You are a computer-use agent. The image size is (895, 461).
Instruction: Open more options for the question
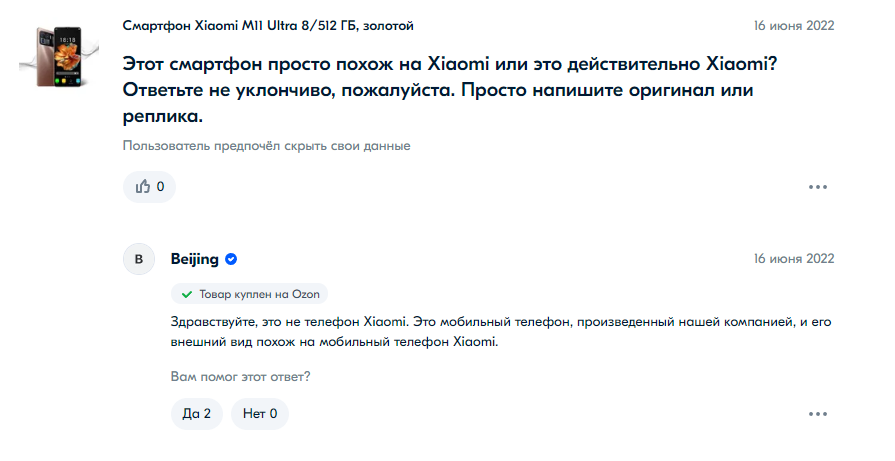point(818,187)
